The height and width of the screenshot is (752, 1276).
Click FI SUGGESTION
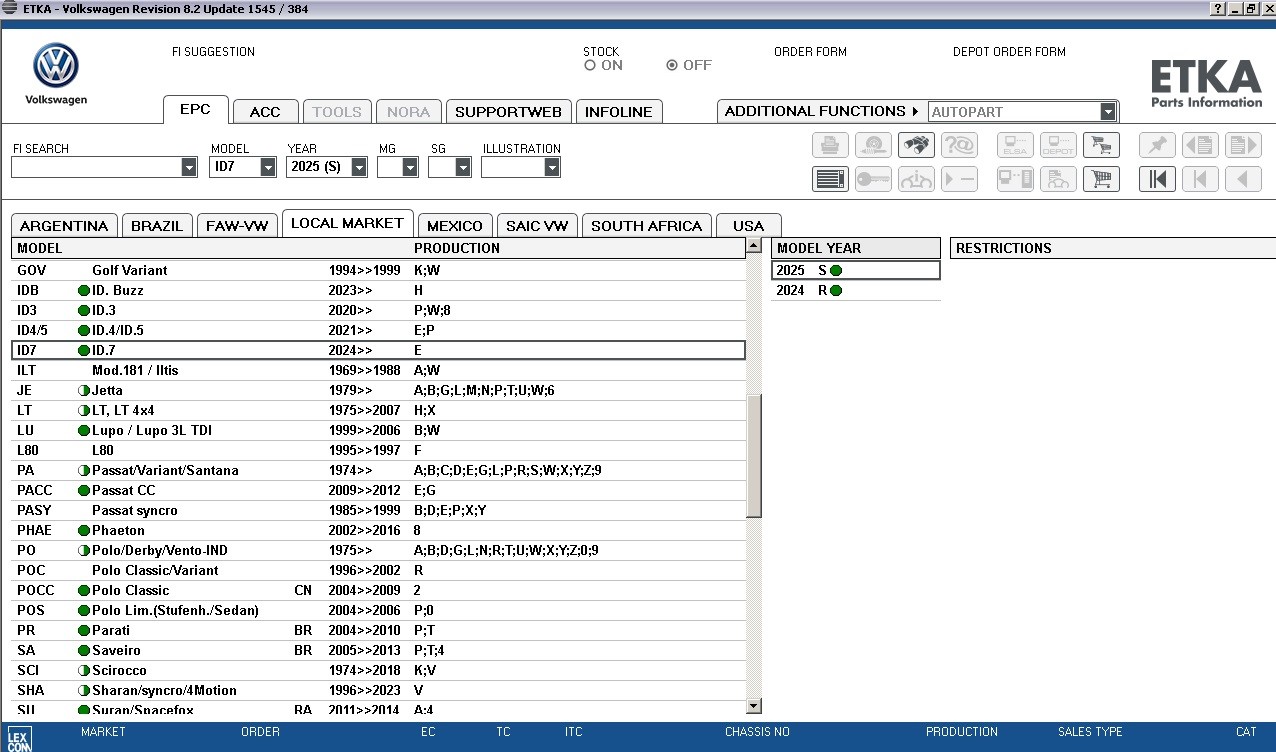(x=213, y=52)
